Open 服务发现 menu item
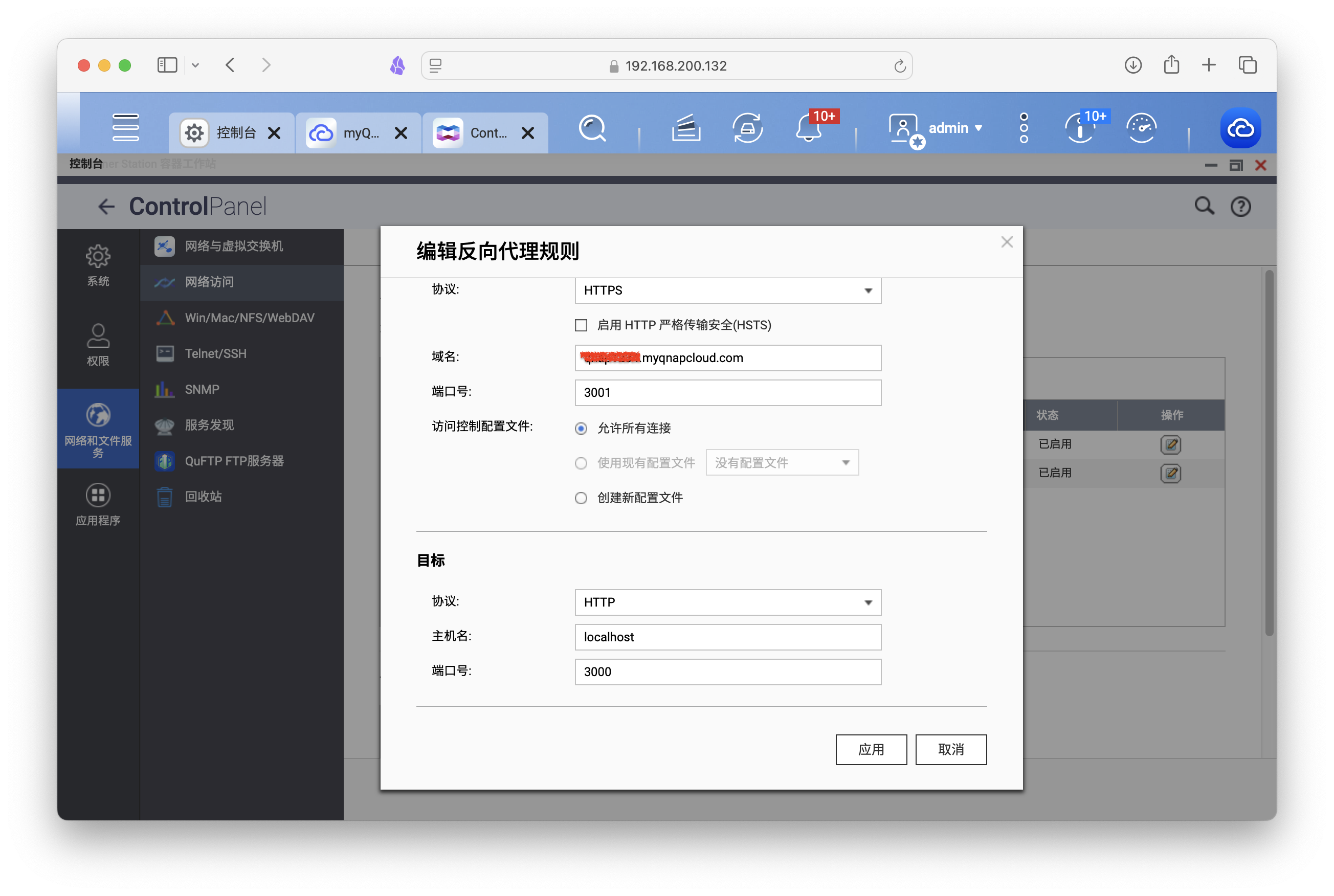The image size is (1334, 896). 242,425
